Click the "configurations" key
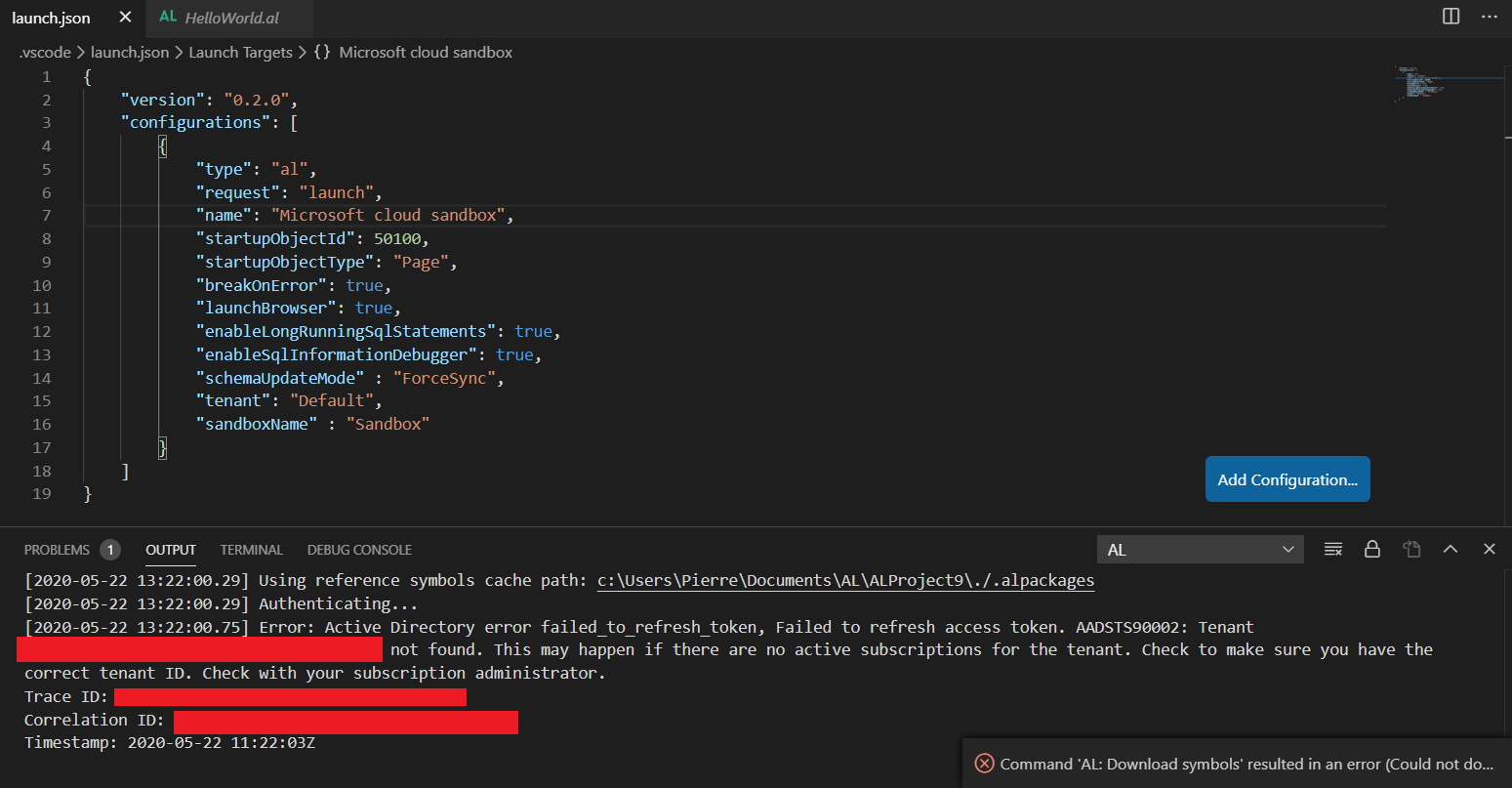This screenshot has height=788, width=1512. click(195, 123)
